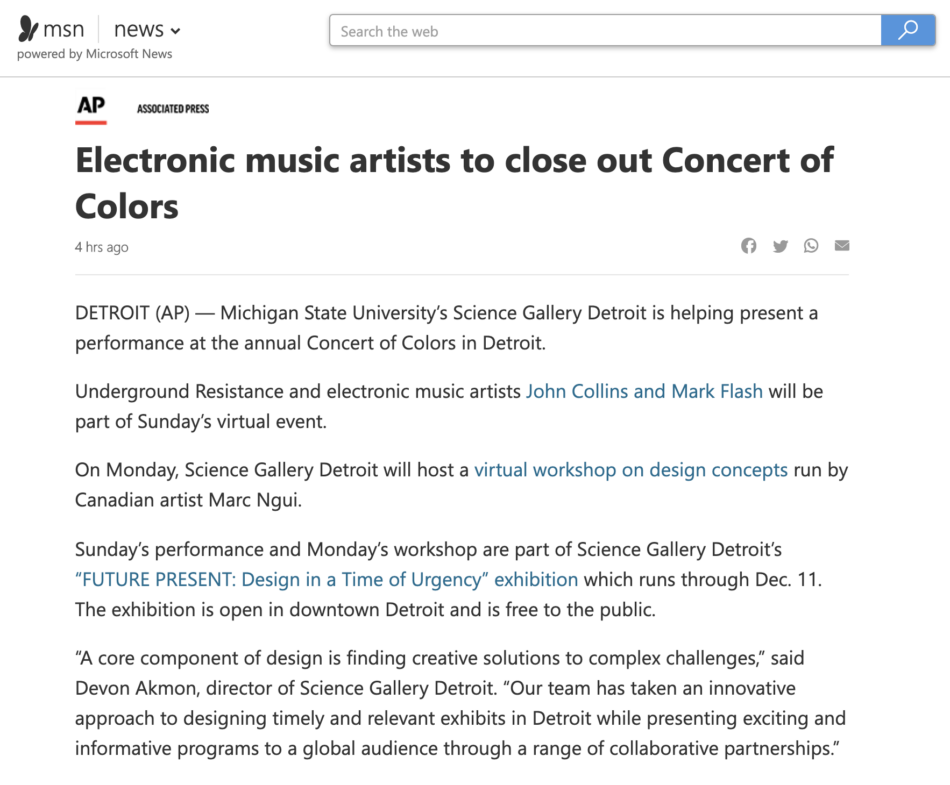Share article via WhatsApp icon
This screenshot has width=950, height=785.
(811, 245)
